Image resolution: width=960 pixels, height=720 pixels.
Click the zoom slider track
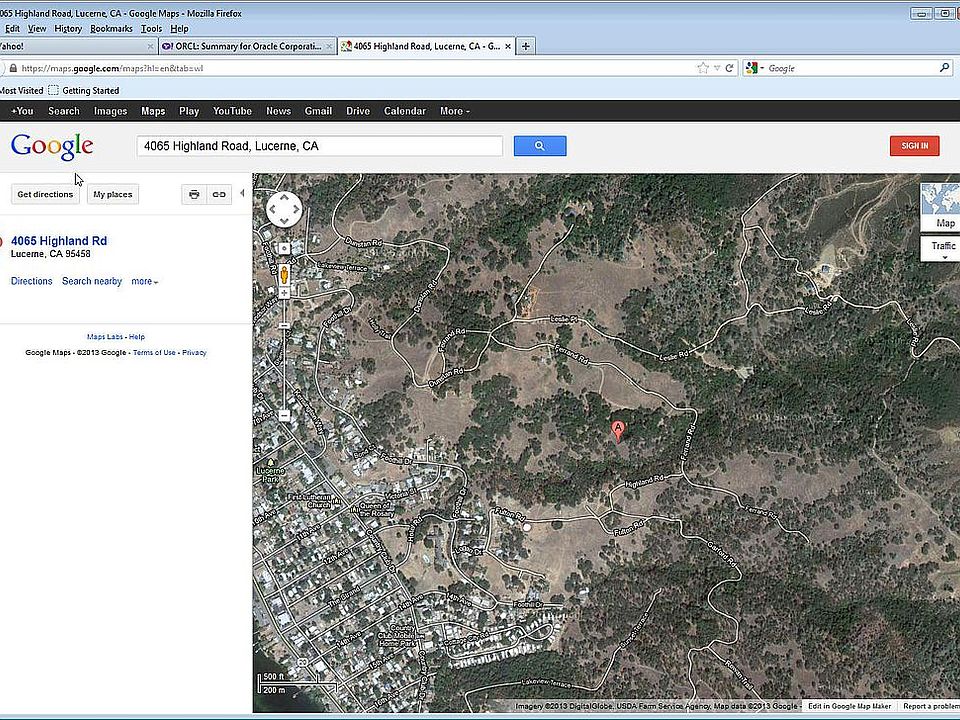click(284, 360)
